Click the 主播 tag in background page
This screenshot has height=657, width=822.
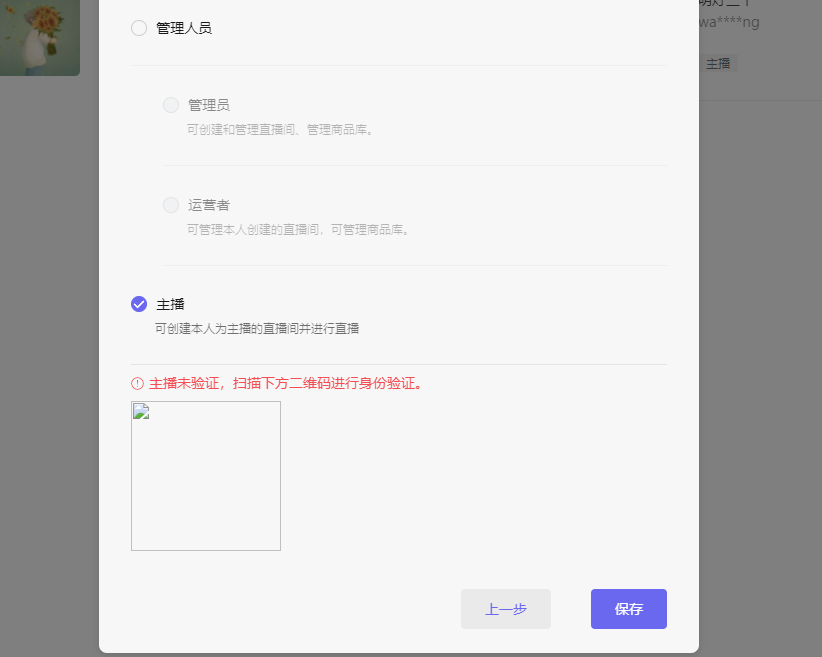pos(718,63)
